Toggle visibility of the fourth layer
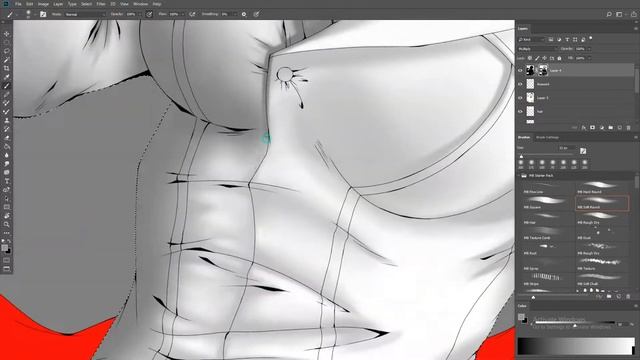Screen dimensions: 640x360 tap(520, 111)
